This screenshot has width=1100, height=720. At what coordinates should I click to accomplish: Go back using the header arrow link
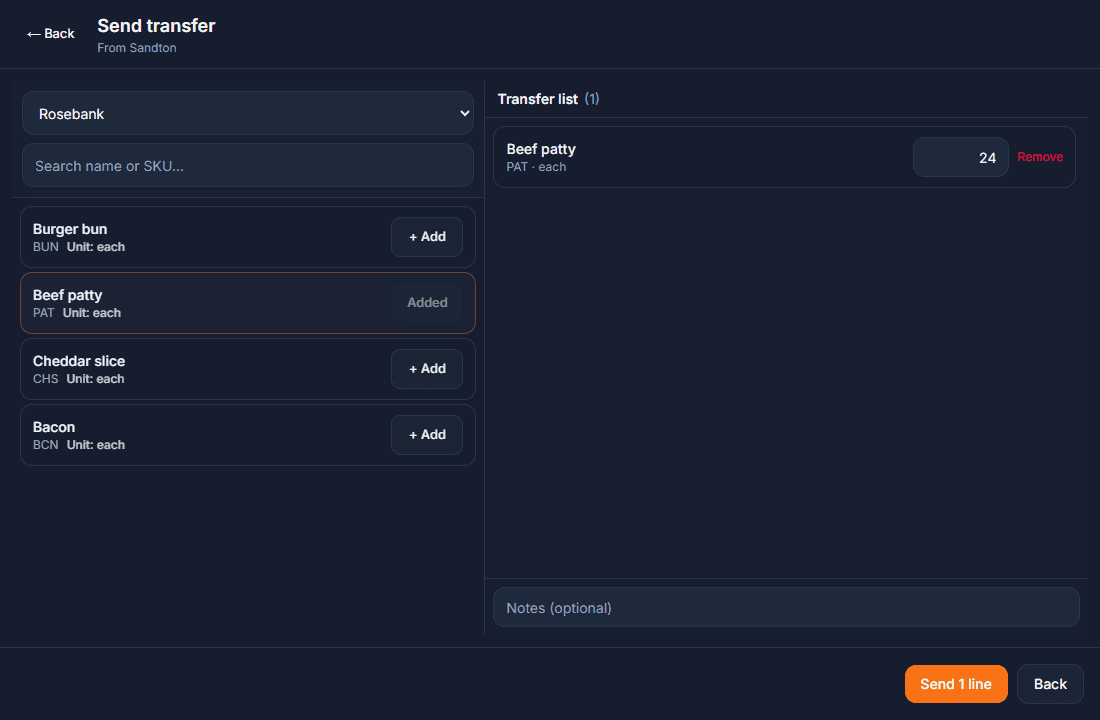pyautogui.click(x=51, y=34)
